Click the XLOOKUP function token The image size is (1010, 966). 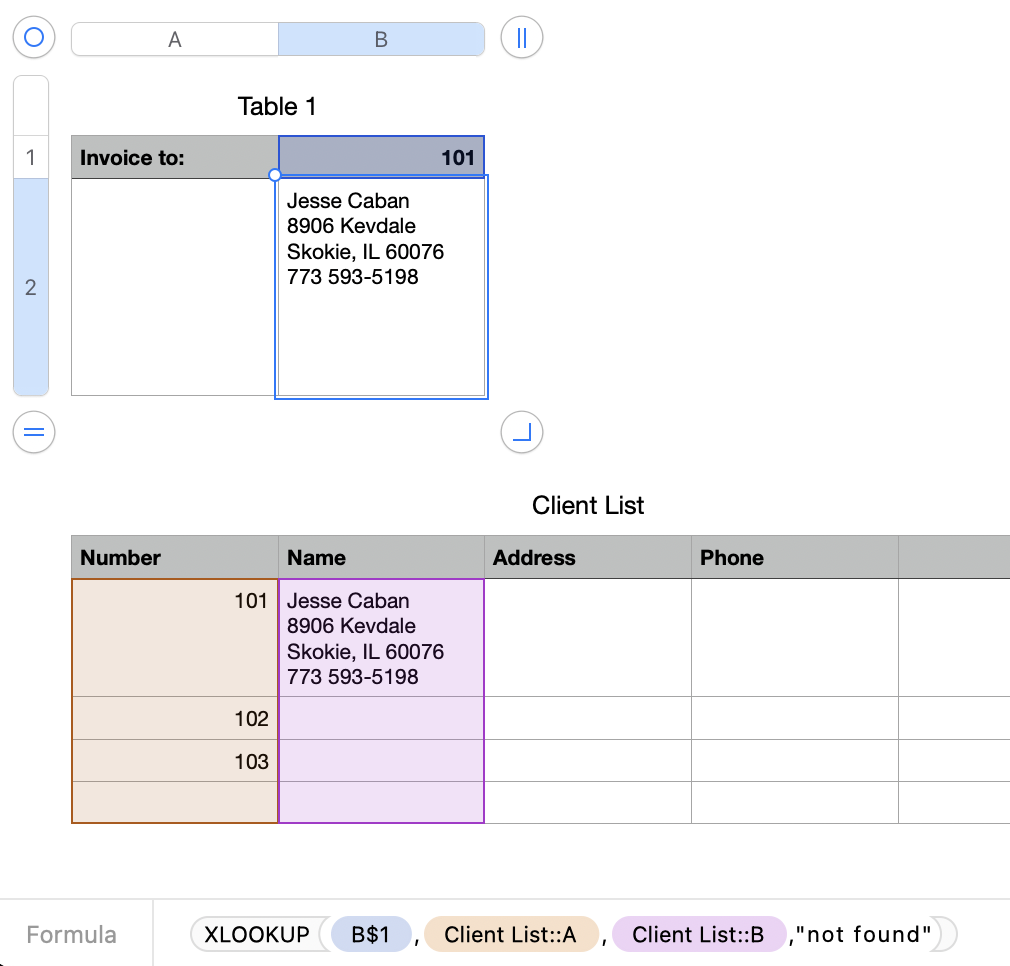tap(257, 934)
